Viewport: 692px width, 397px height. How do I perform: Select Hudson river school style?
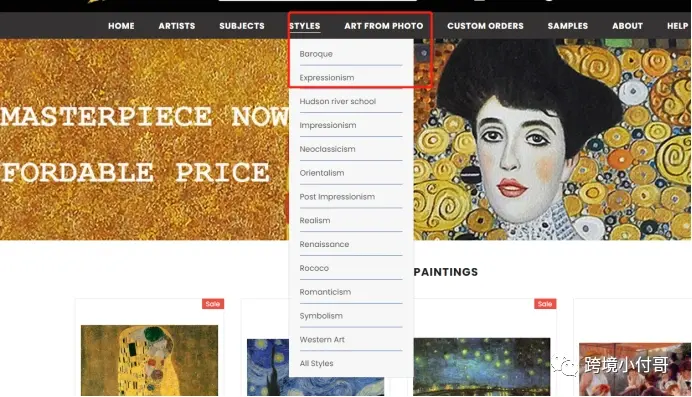338,101
